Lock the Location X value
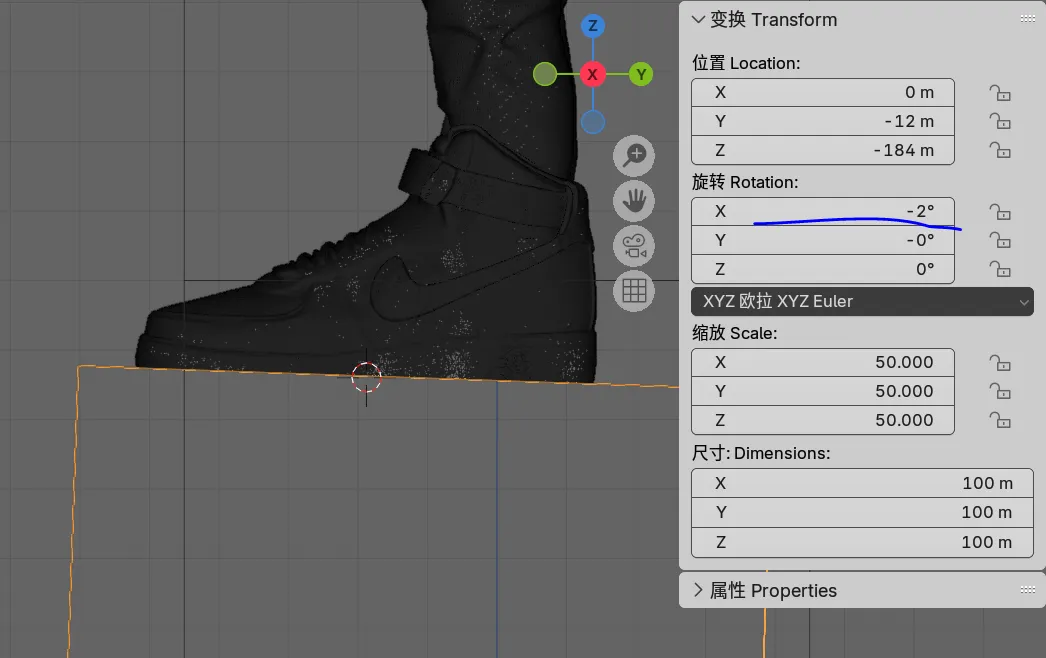 pyautogui.click(x=999, y=93)
